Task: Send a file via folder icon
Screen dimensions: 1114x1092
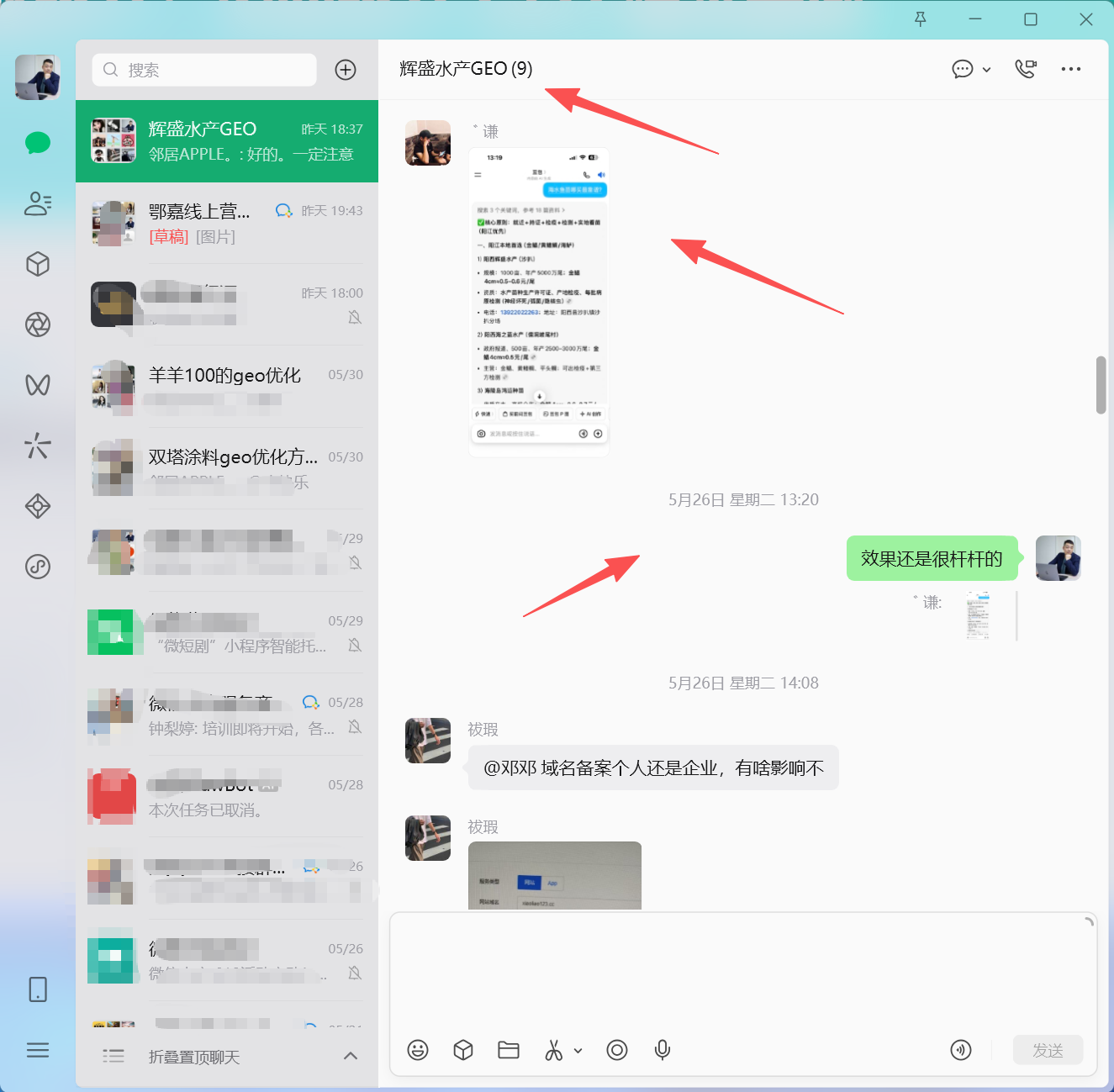Action: click(x=509, y=1050)
